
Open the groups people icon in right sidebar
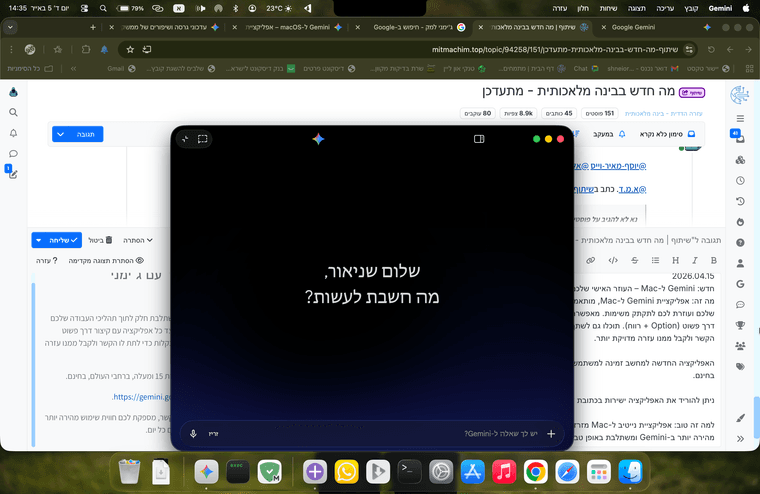click(x=740, y=346)
